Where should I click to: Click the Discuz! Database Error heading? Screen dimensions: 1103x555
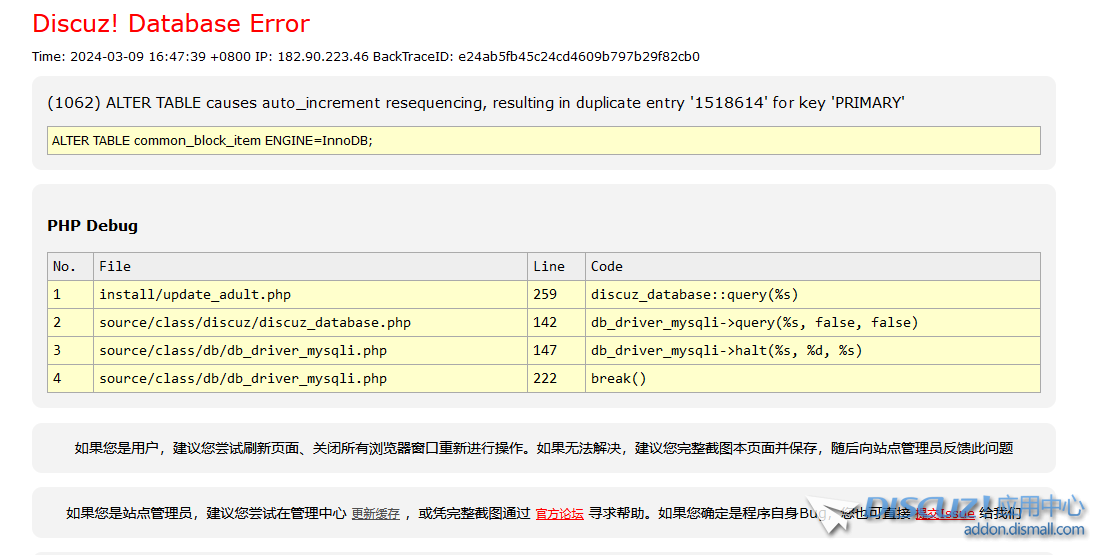coord(171,24)
